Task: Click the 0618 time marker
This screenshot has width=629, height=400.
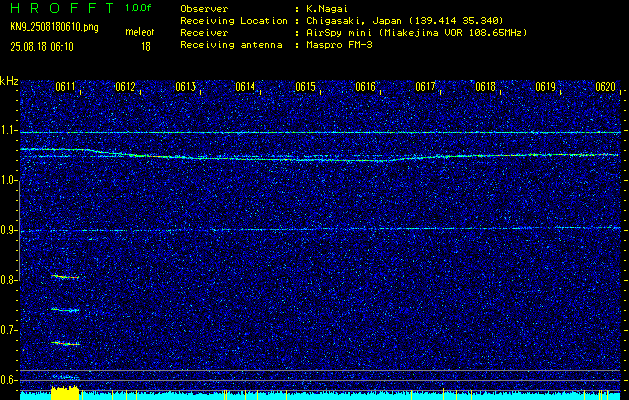Action: point(485,86)
